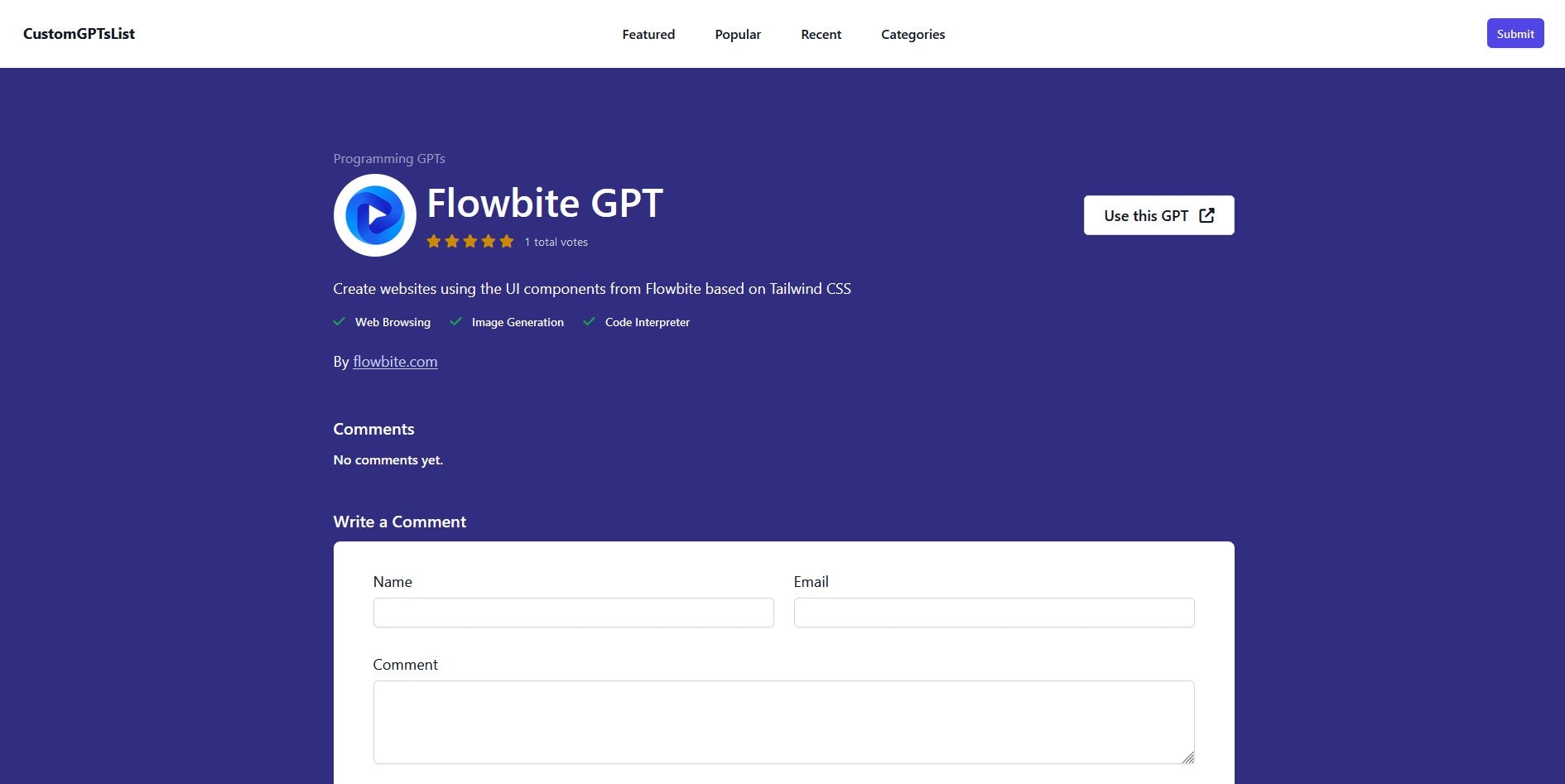The width and height of the screenshot is (1565, 784).
Task: Click the 'Image Generation' capability label
Action: [x=518, y=322]
